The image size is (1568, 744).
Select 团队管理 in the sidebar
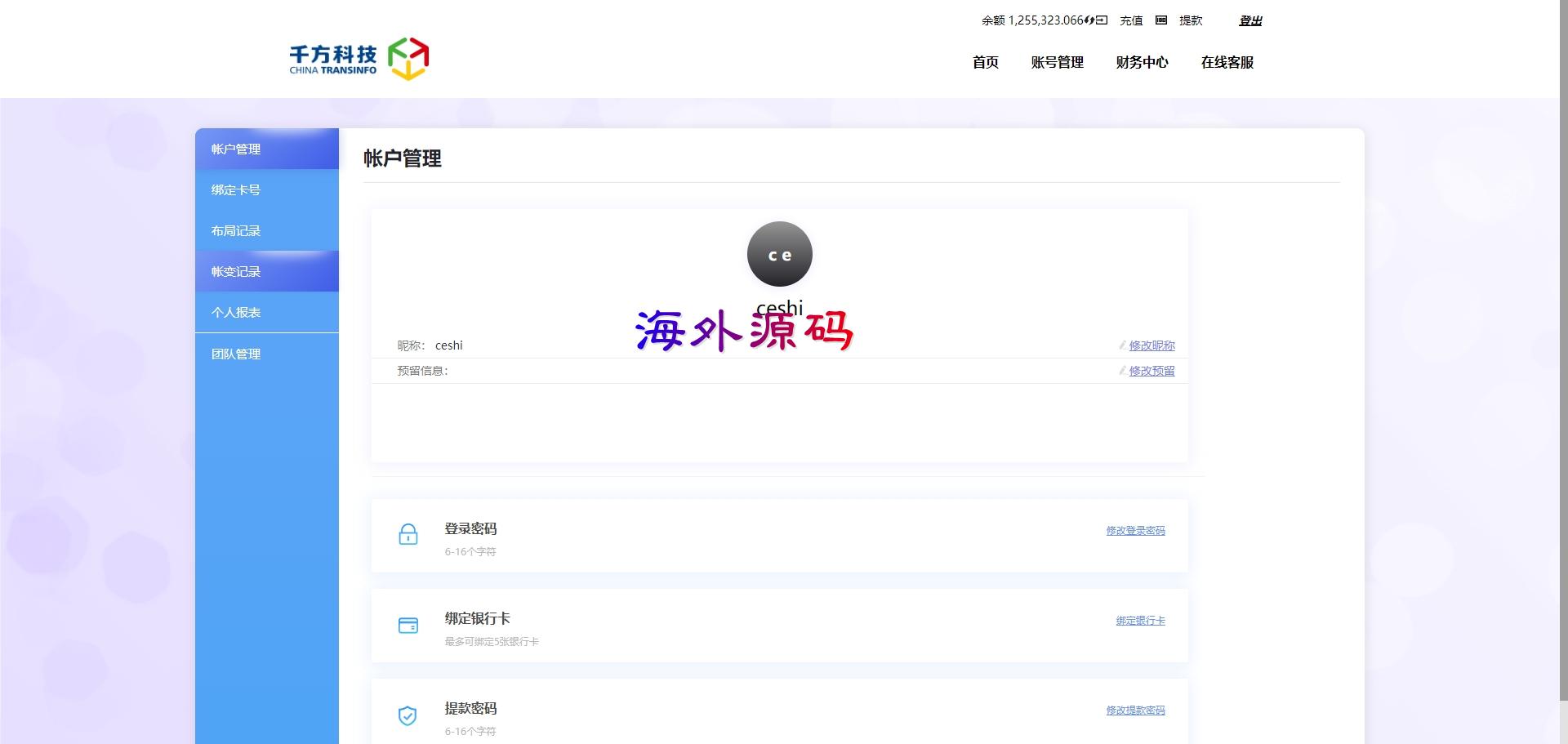coord(267,354)
